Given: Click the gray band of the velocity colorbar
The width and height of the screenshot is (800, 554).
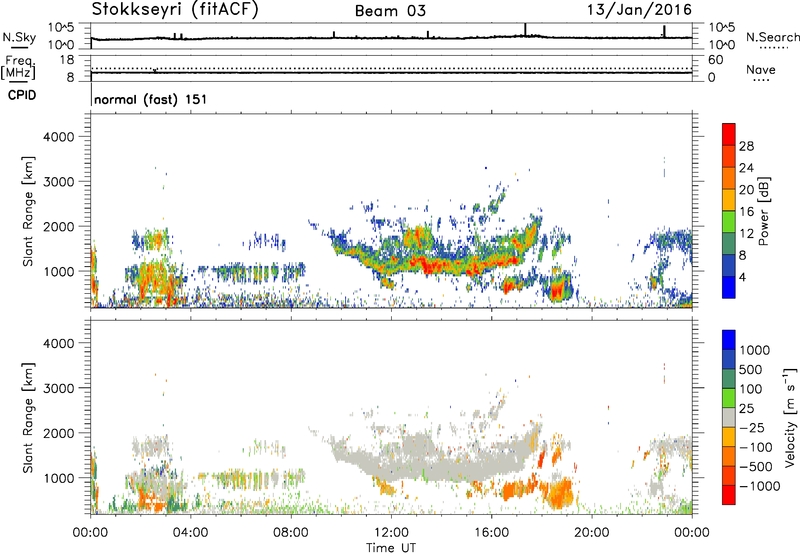Looking at the screenshot, I should [x=729, y=417].
